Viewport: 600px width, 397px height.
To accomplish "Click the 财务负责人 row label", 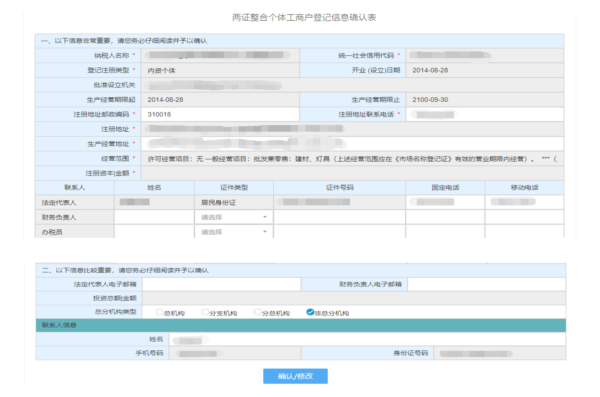I will [59, 217].
